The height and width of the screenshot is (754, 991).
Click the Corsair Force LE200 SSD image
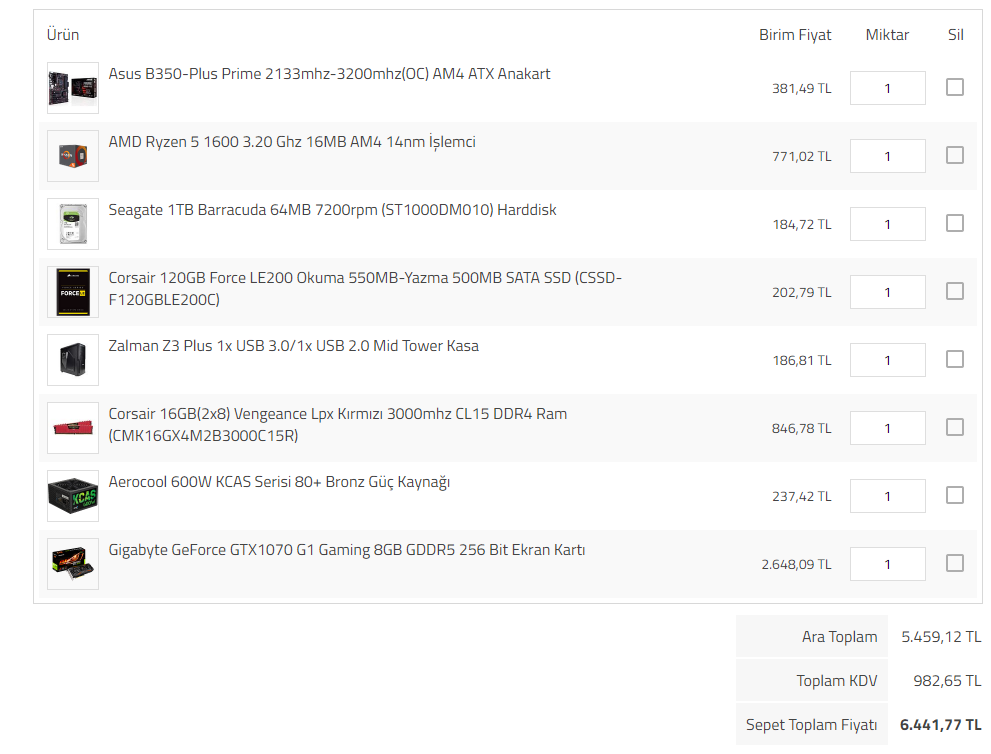pos(73,292)
